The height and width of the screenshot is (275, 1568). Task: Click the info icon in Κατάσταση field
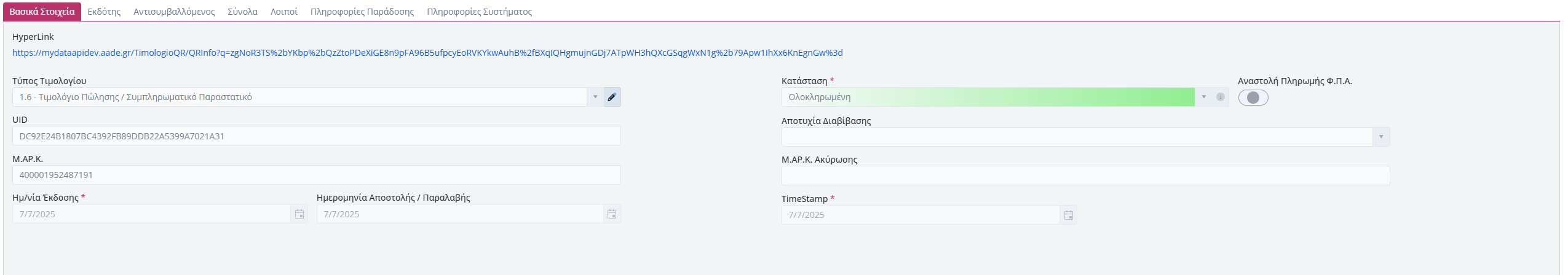coord(1221,97)
